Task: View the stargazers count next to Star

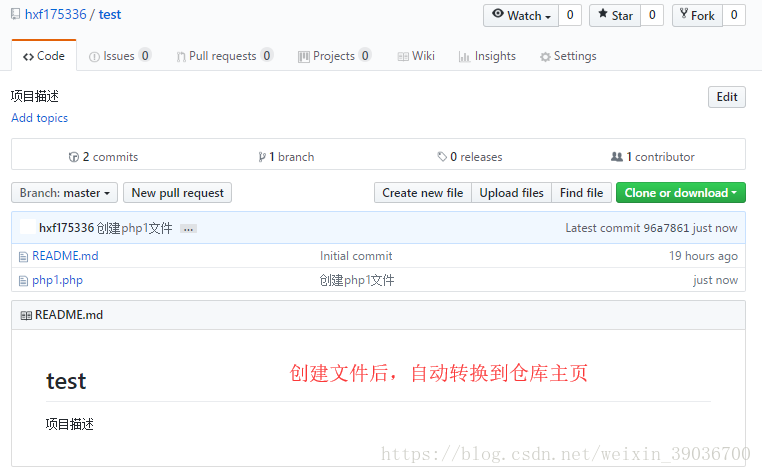Action: click(x=652, y=16)
